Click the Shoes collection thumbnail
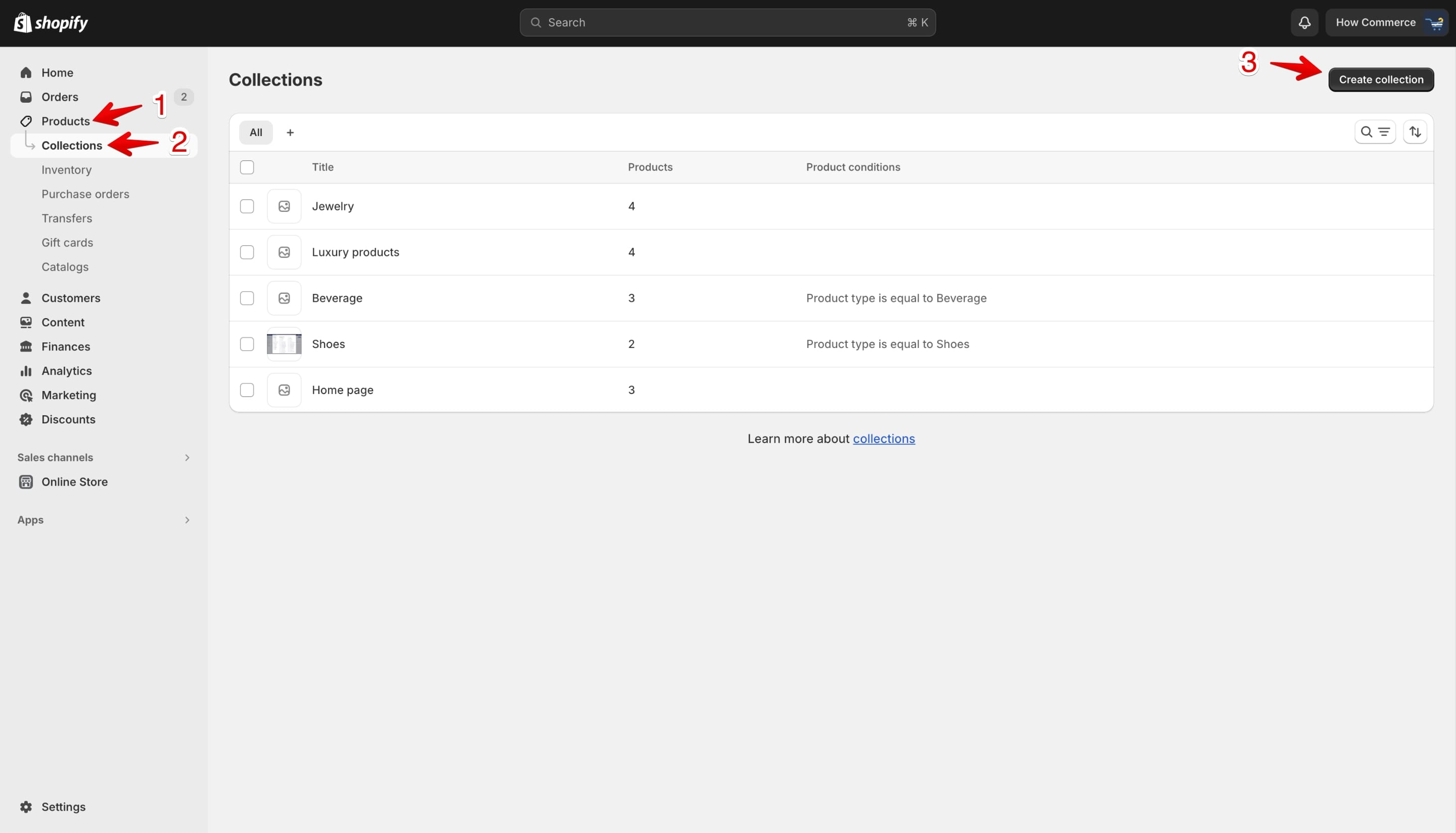Screen dimensions: 1456x833 [x=284, y=344]
